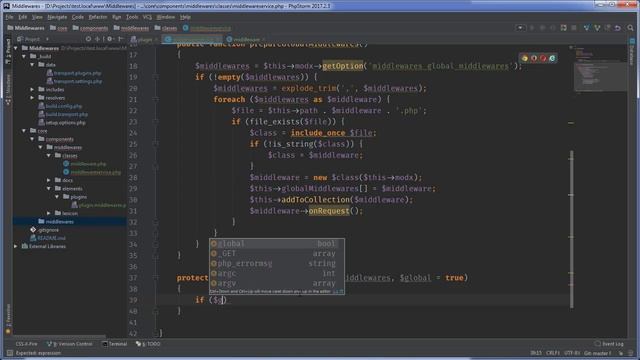
Task: Click the classes breadcrumb in navigation bar
Action: point(166,28)
